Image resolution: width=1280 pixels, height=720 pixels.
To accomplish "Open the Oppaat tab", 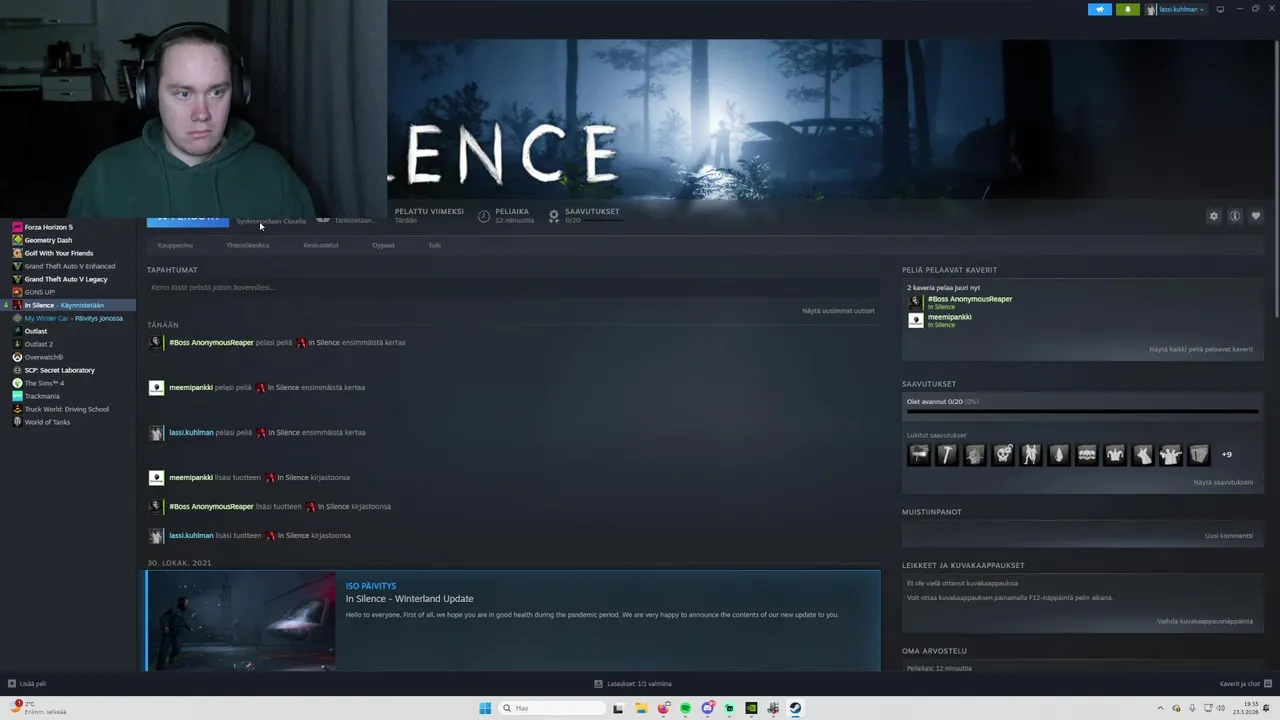I will (383, 245).
